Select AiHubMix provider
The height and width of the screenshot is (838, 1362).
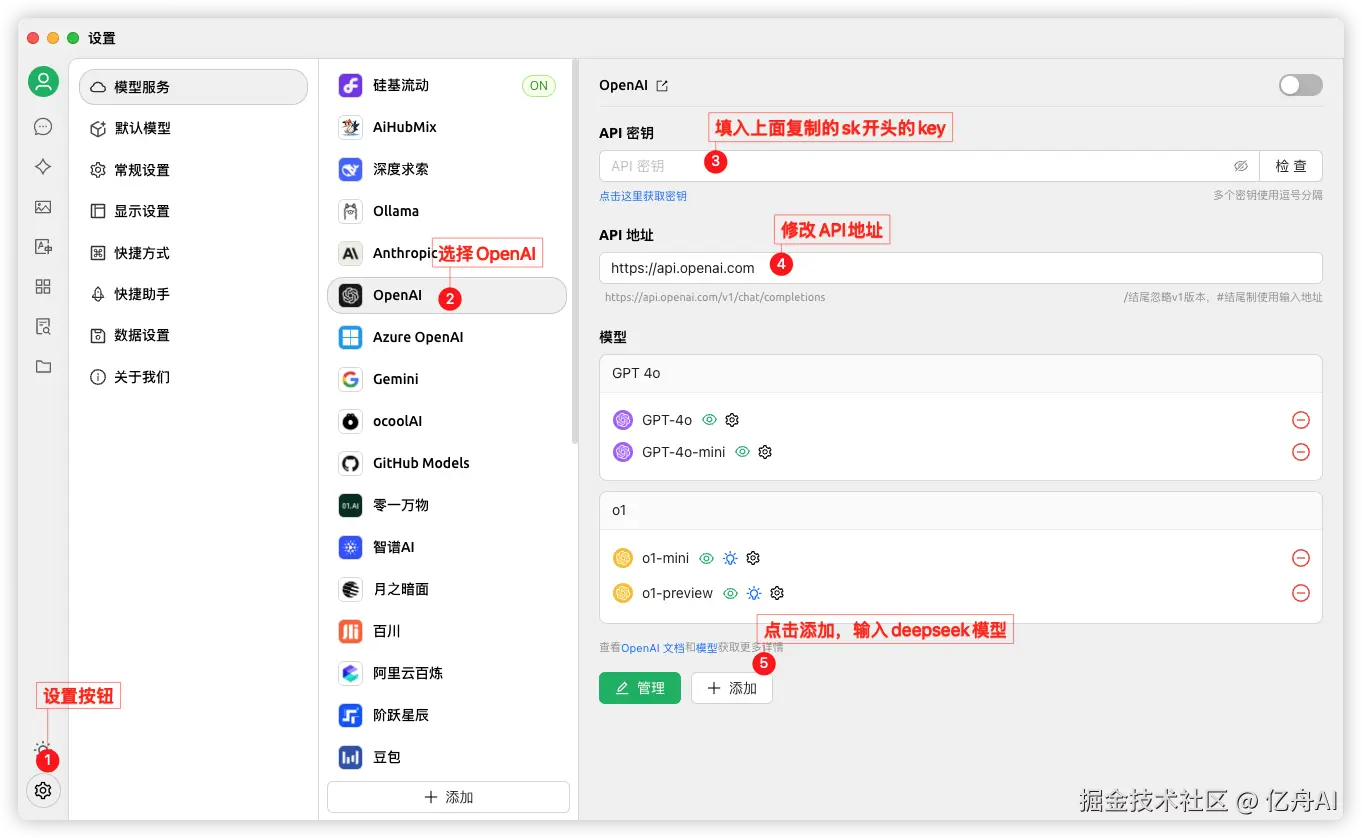pyautogui.click(x=447, y=127)
